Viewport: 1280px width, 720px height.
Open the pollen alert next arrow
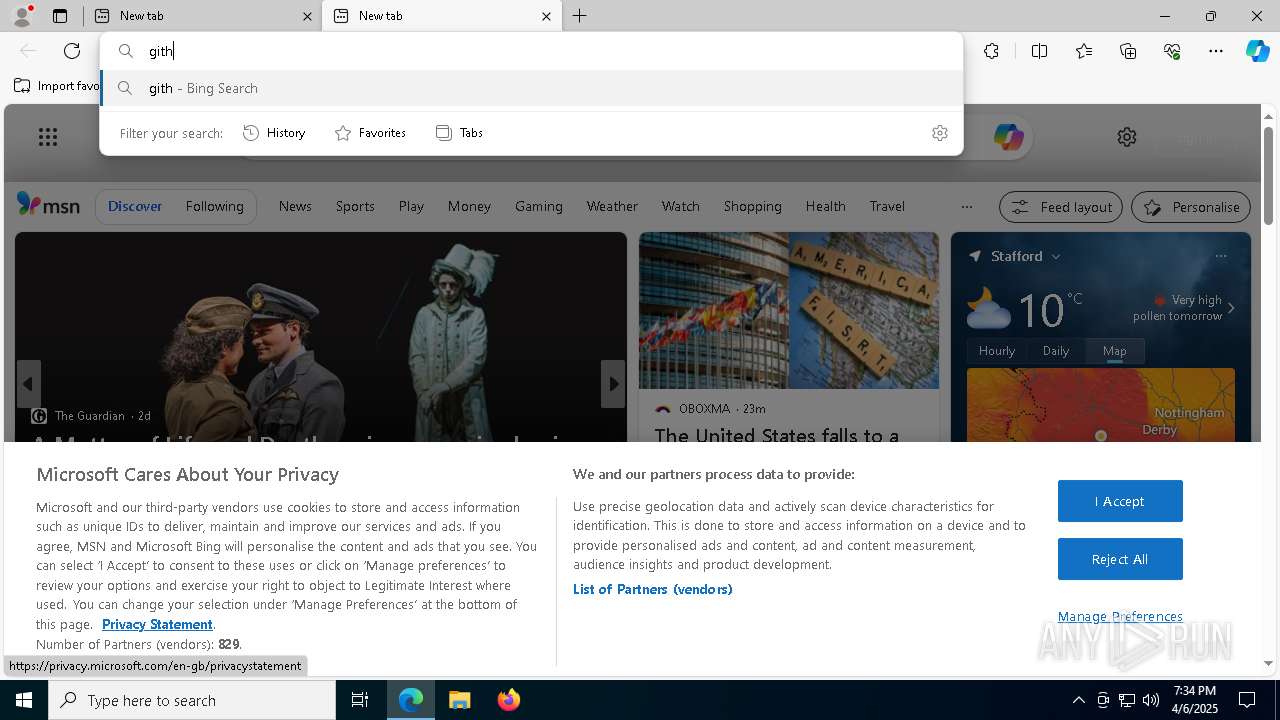click(x=1231, y=308)
